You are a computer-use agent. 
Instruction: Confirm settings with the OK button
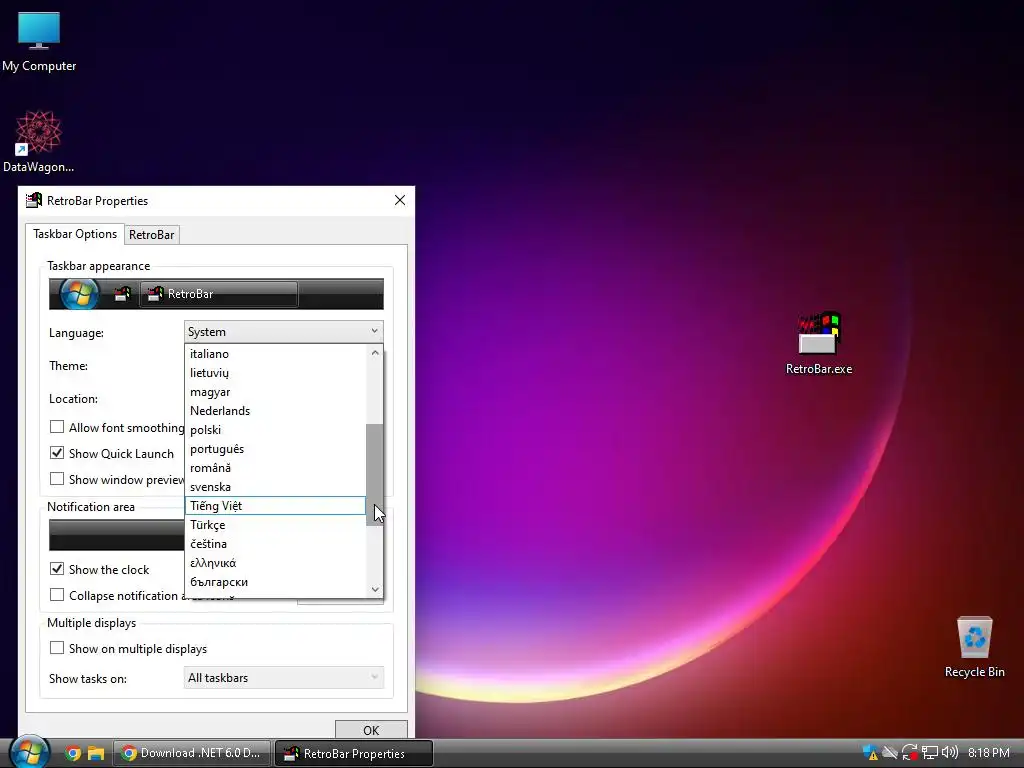tap(371, 730)
